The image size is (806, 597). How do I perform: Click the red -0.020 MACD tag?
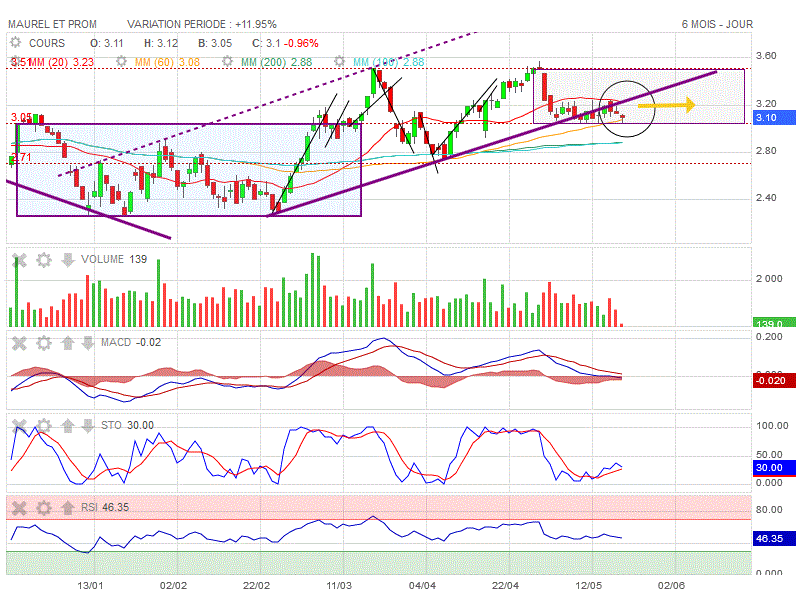[774, 381]
